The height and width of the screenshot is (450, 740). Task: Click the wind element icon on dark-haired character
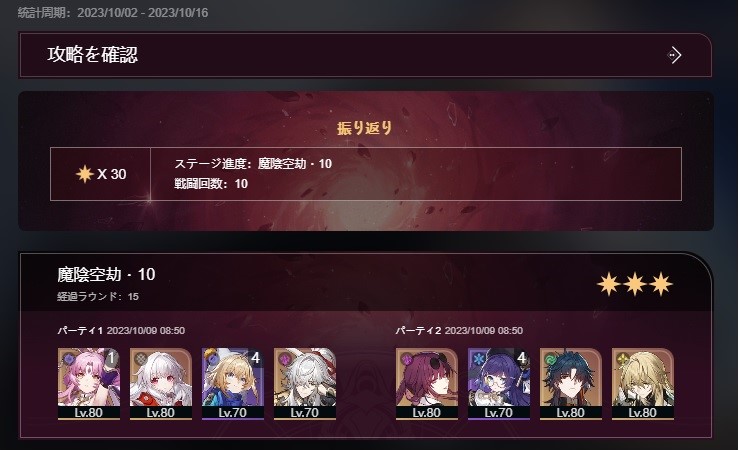[x=551, y=359]
